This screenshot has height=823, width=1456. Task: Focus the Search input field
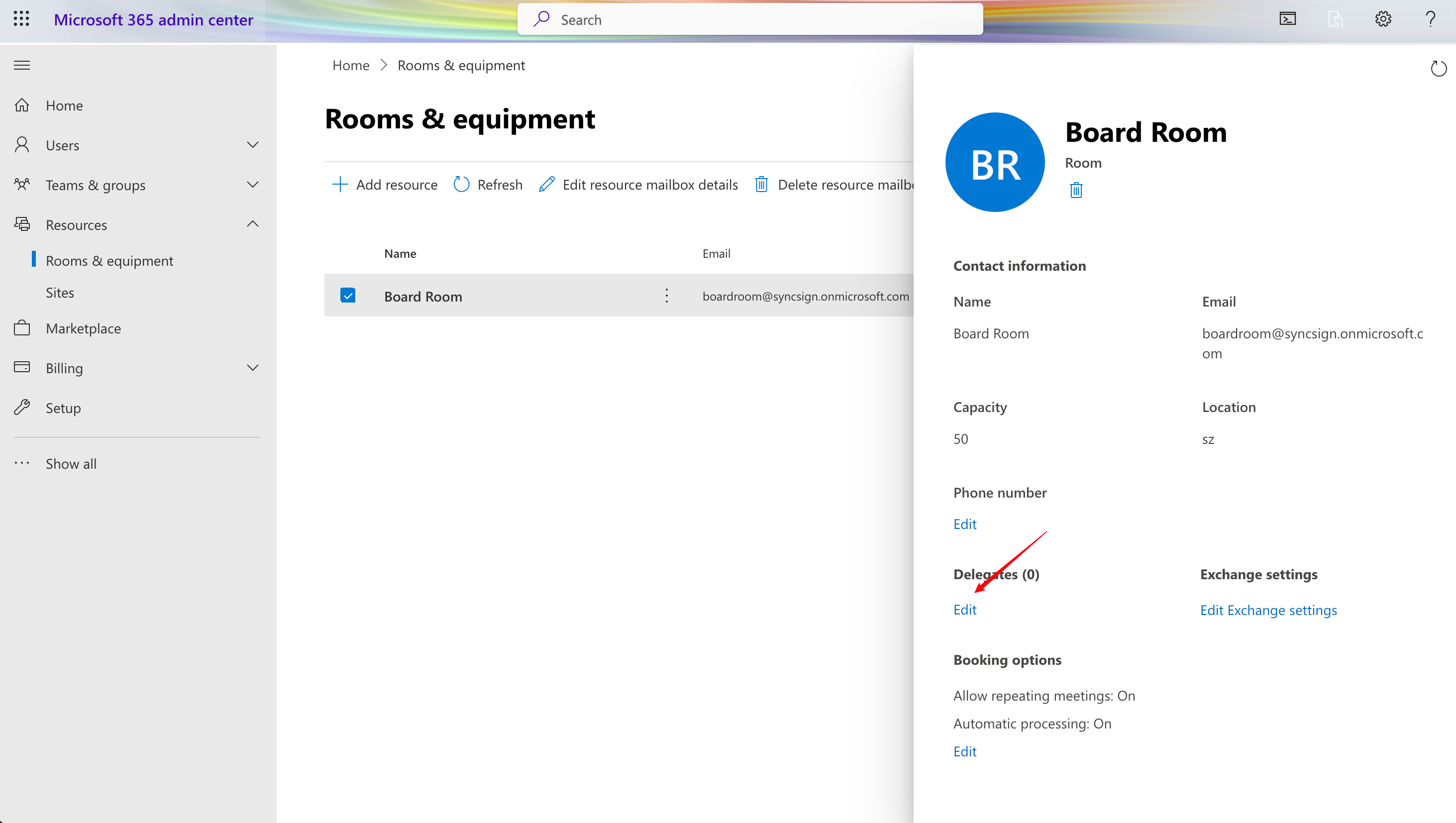coord(750,19)
